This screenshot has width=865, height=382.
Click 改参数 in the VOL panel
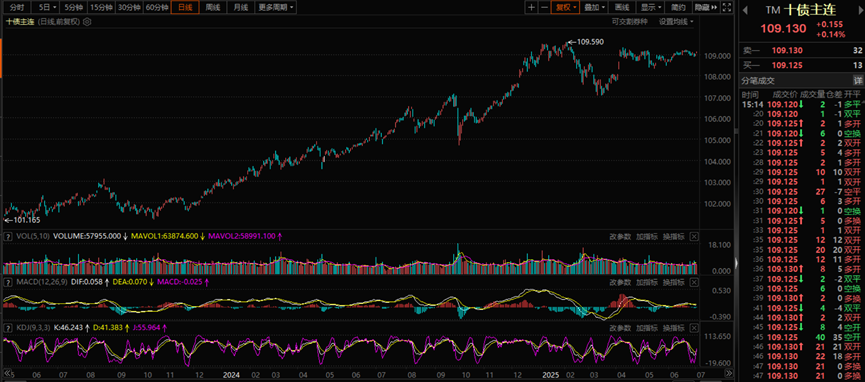point(620,236)
